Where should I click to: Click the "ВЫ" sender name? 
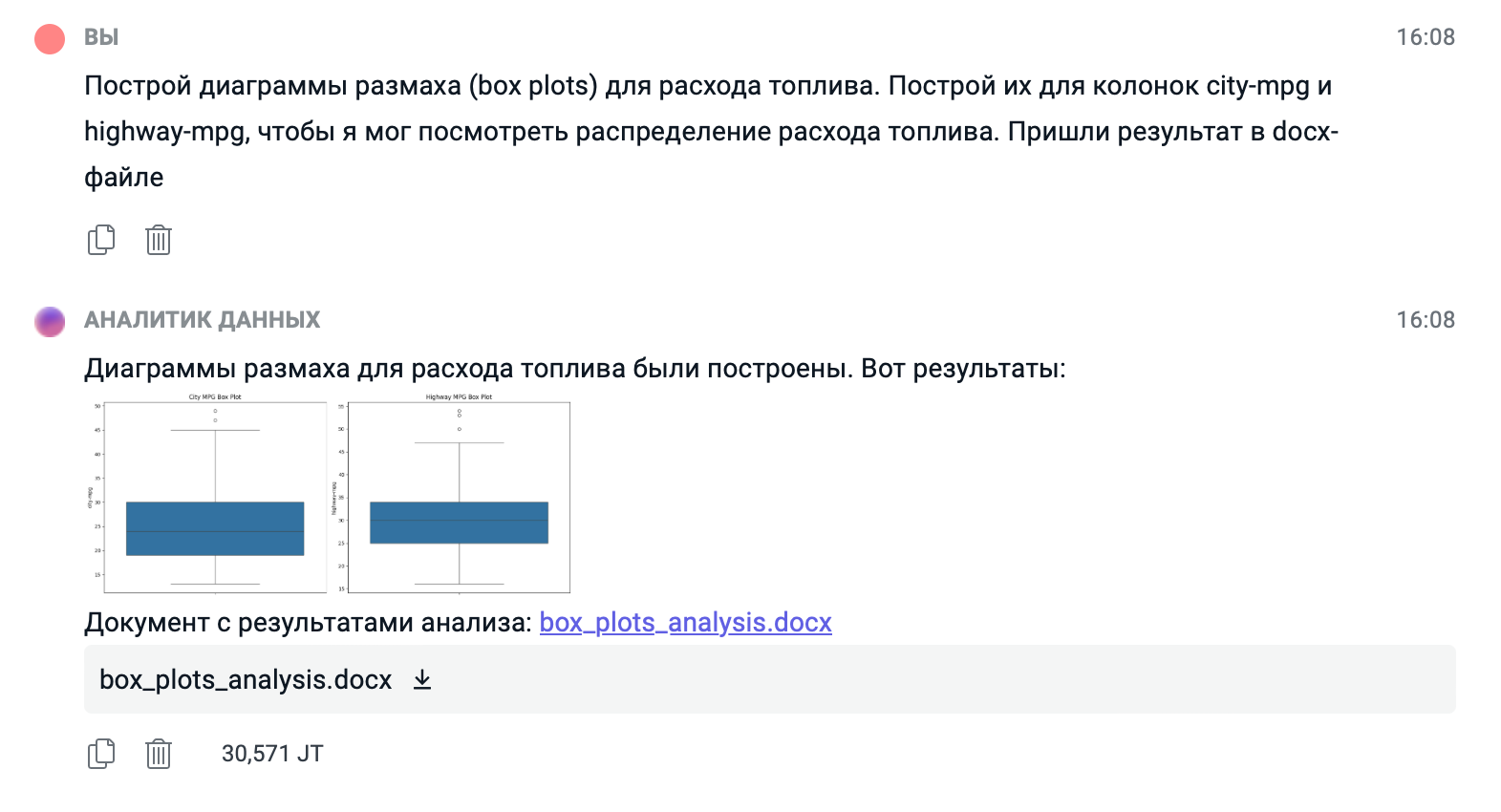101,37
